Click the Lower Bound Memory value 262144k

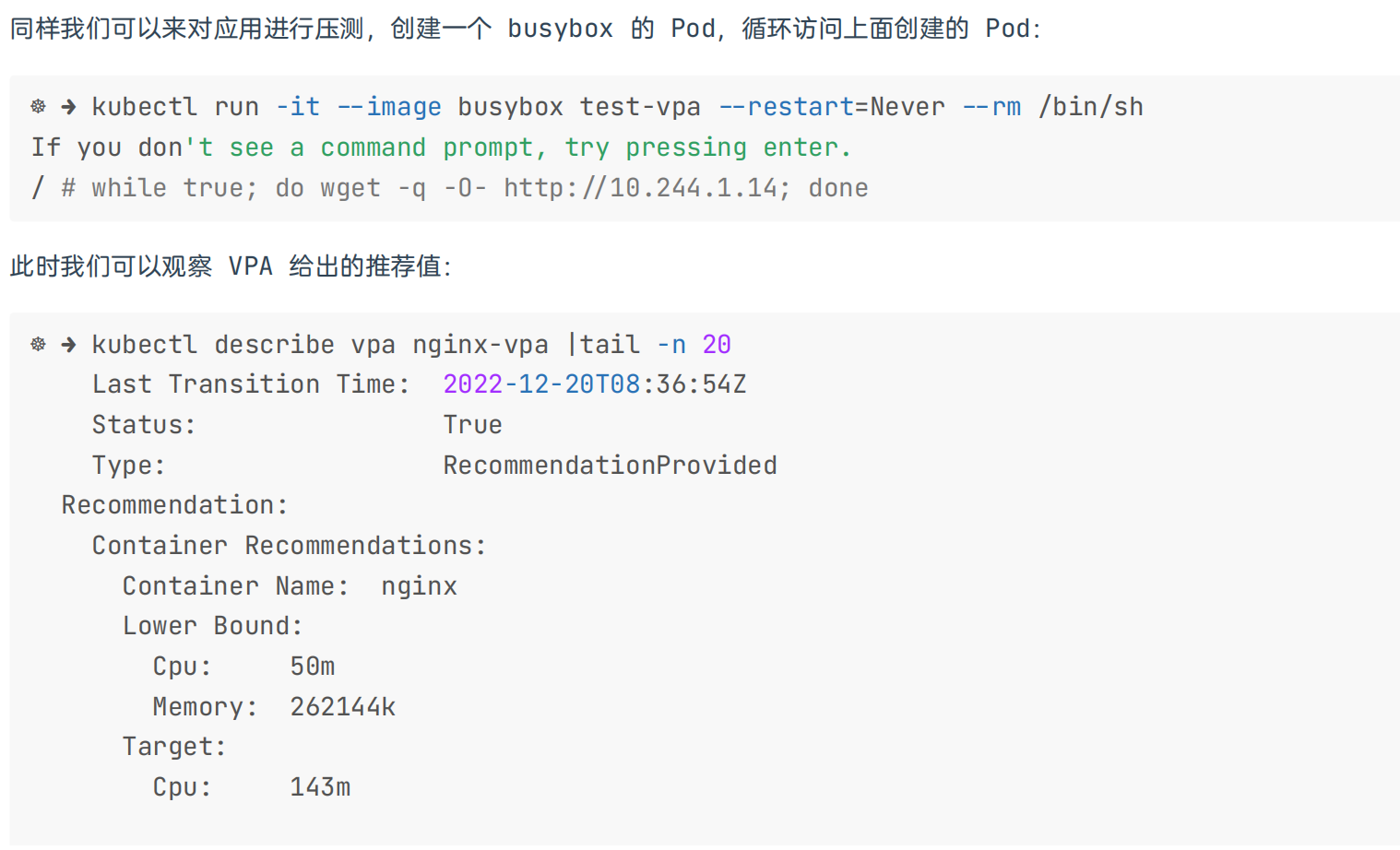[x=343, y=707]
